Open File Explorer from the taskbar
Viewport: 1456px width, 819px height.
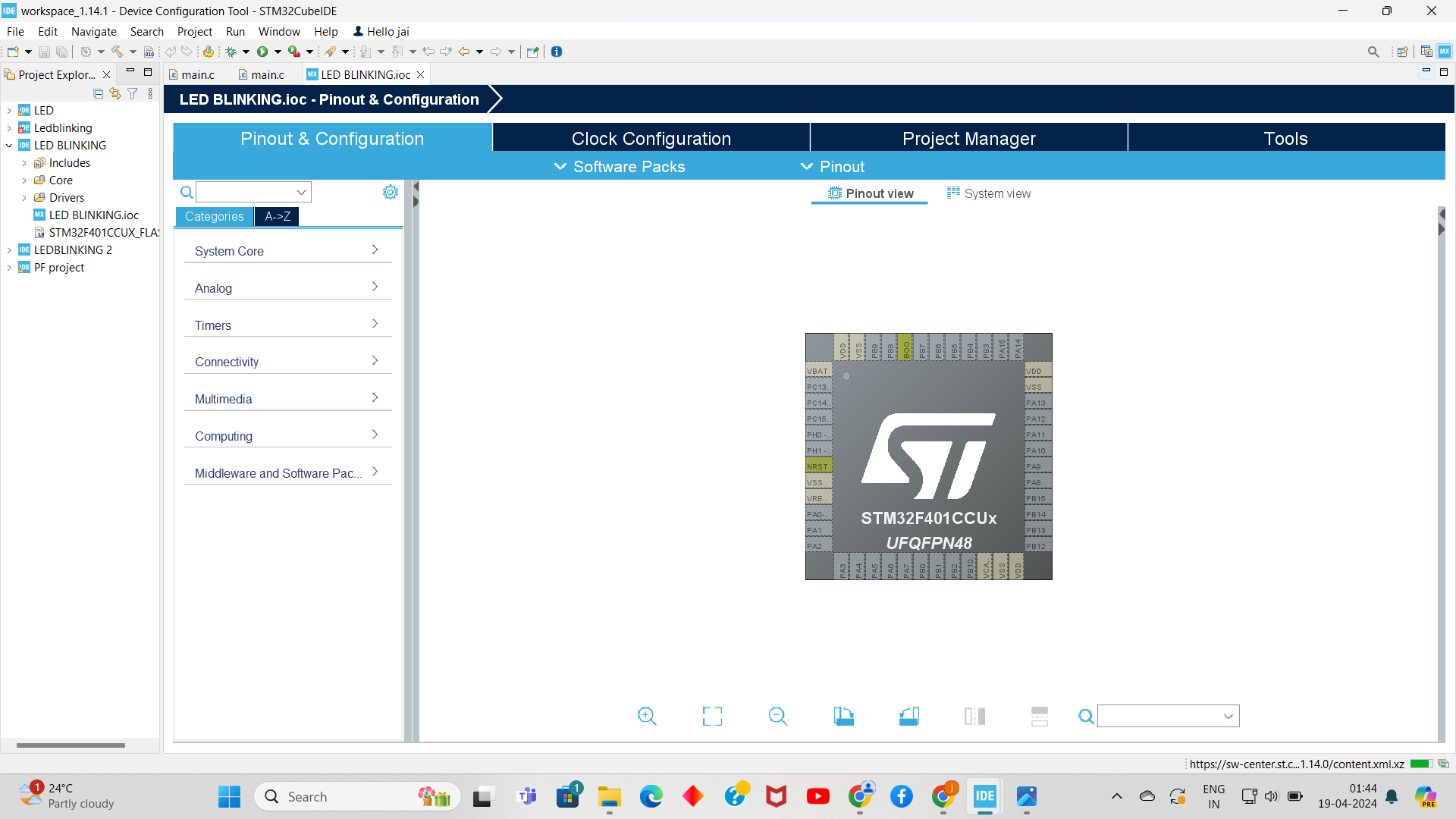point(609,796)
